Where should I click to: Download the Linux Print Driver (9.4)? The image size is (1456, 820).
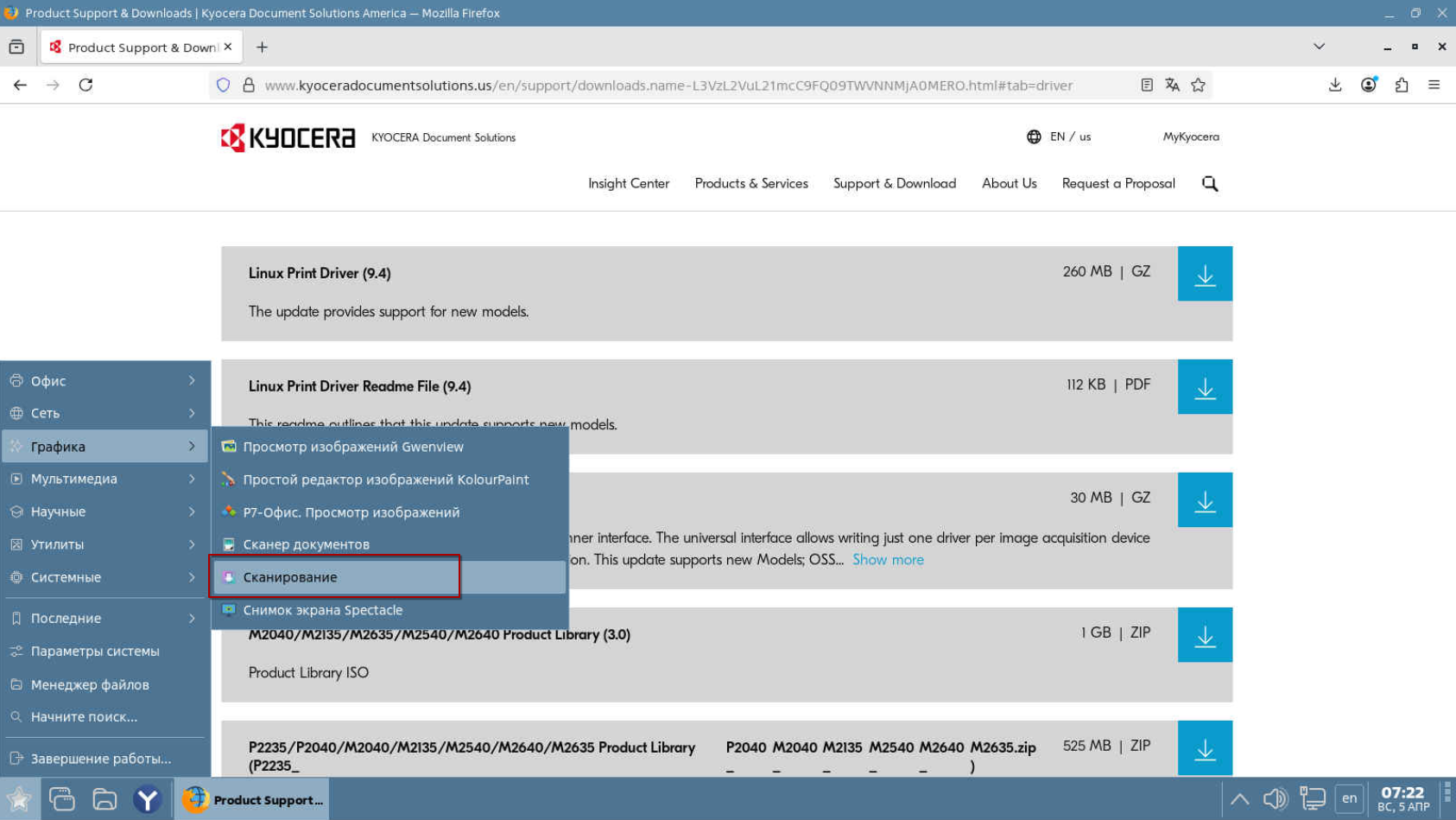click(x=1204, y=274)
